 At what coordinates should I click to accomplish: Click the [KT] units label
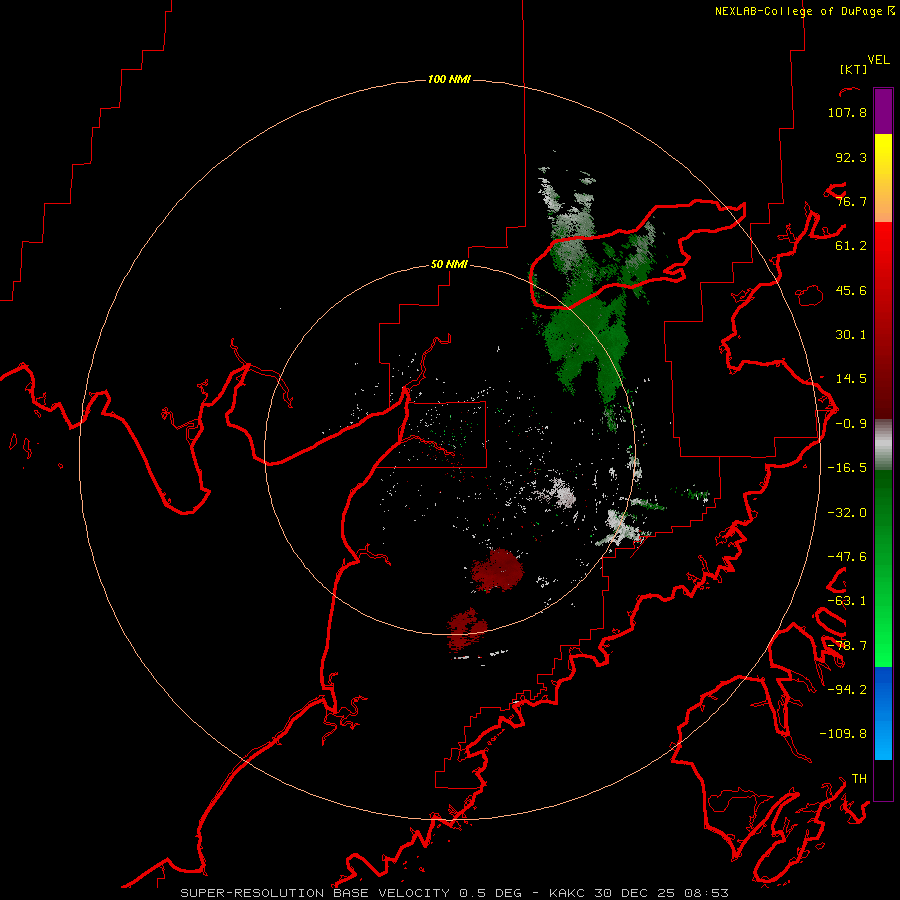[853, 69]
